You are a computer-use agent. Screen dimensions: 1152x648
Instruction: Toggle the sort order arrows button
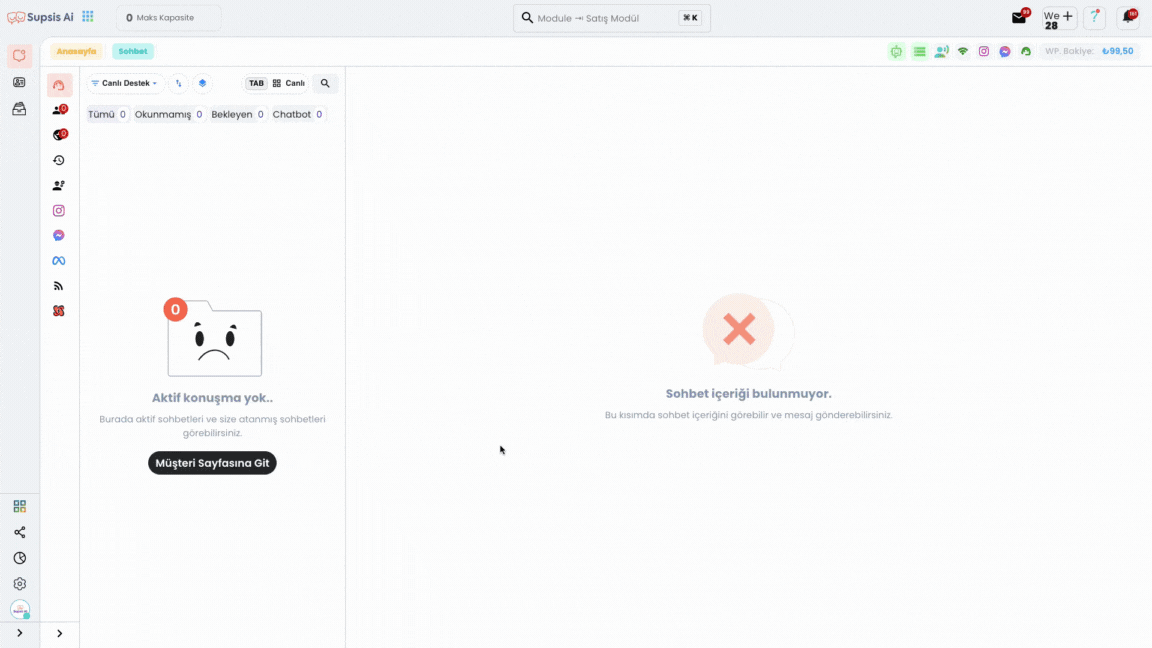point(179,83)
